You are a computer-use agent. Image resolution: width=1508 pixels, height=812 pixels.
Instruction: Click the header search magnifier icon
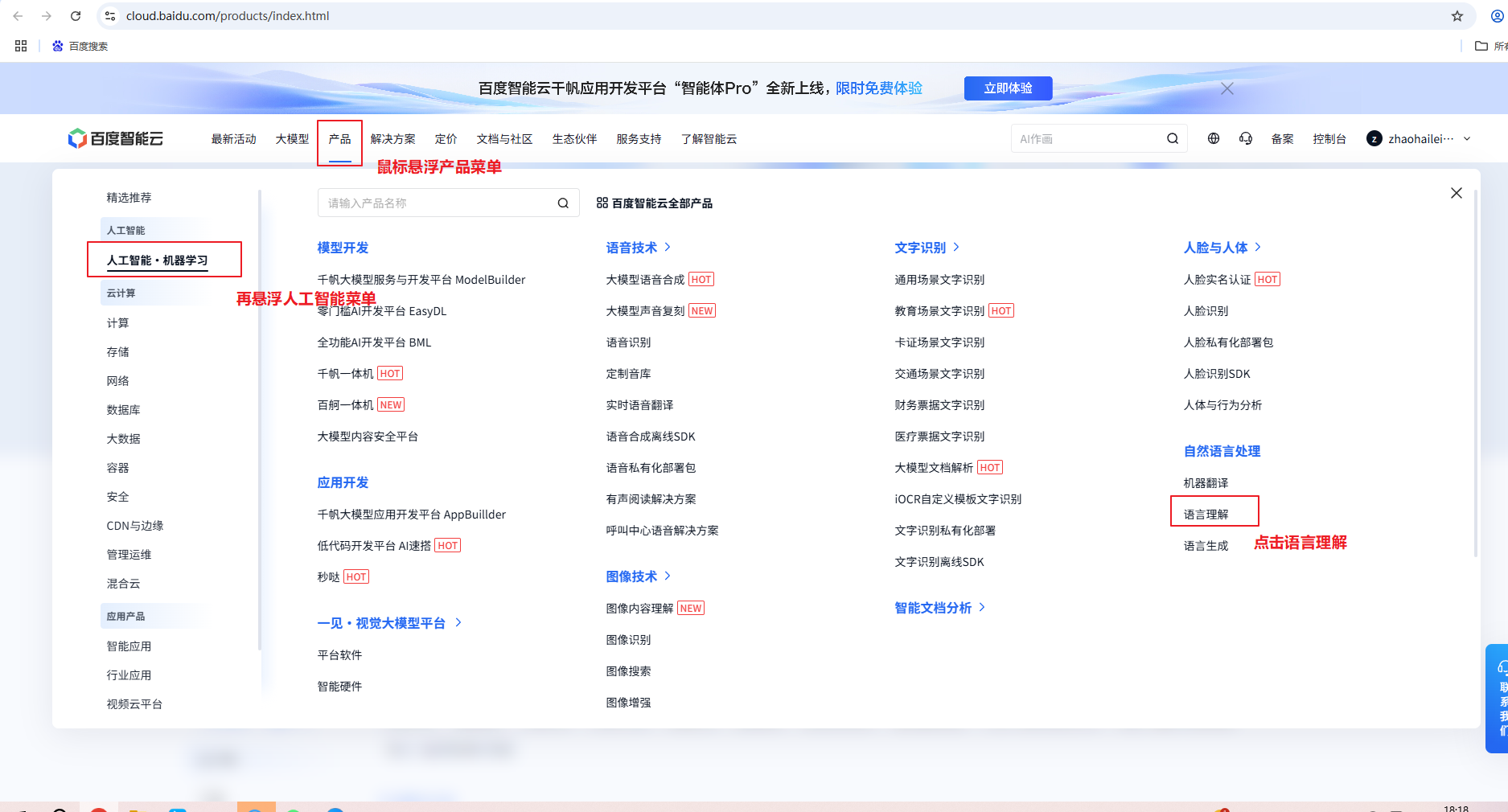[1173, 139]
